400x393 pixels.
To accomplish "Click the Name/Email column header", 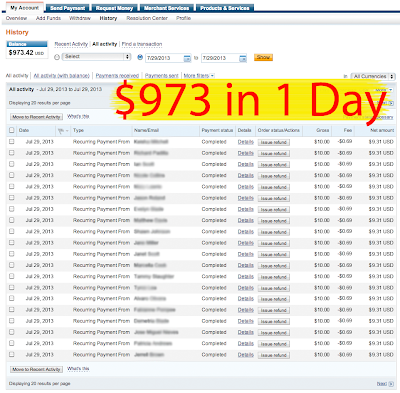I will [146, 130].
